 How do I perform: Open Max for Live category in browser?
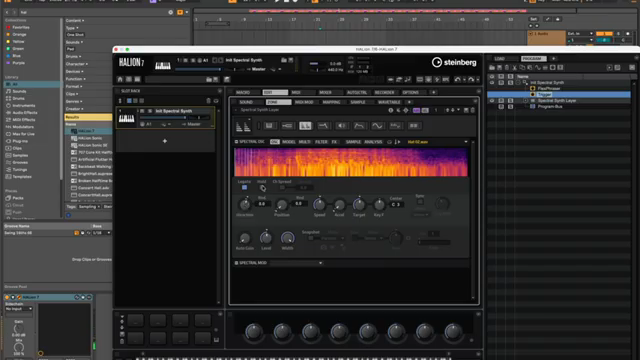[23, 134]
